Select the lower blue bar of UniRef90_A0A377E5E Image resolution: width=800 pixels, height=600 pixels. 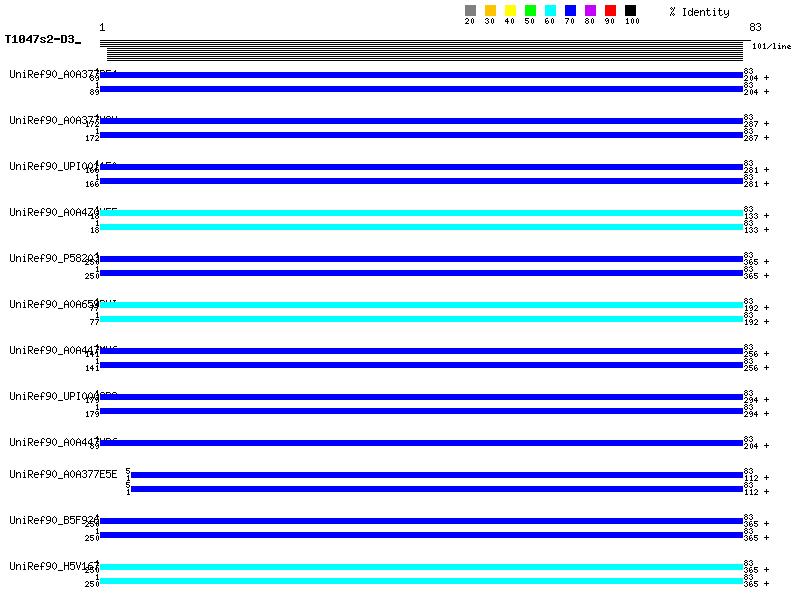436,489
